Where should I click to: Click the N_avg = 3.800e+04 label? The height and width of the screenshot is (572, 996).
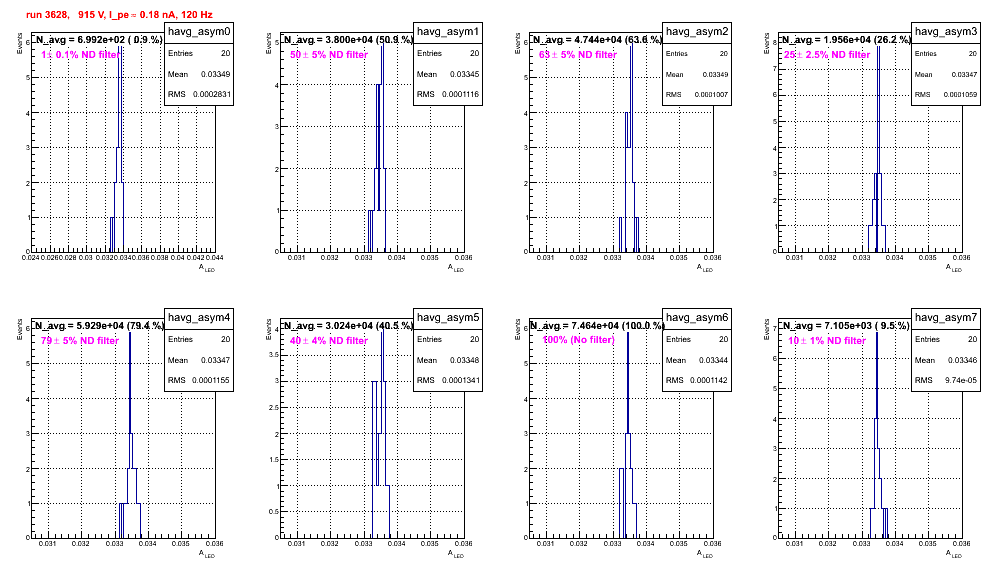[348, 39]
